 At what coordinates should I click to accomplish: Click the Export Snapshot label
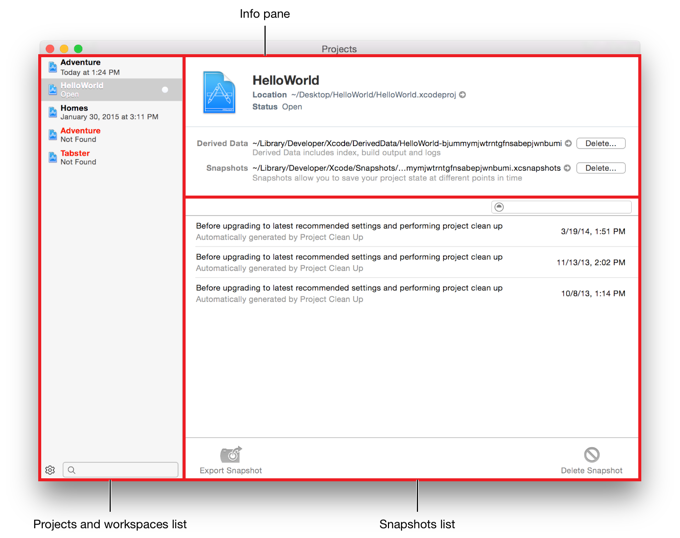(x=231, y=470)
